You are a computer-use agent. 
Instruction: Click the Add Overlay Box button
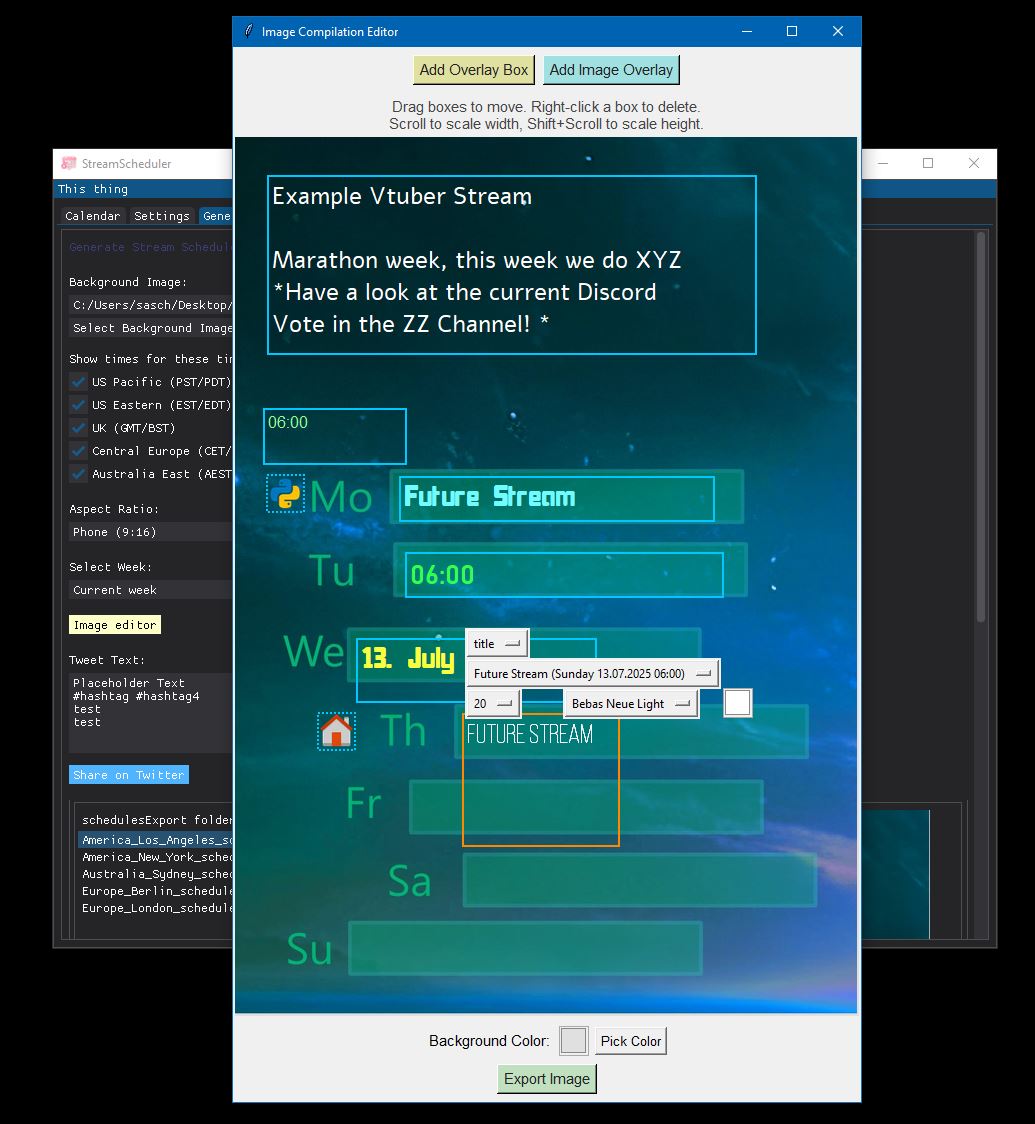pos(473,69)
